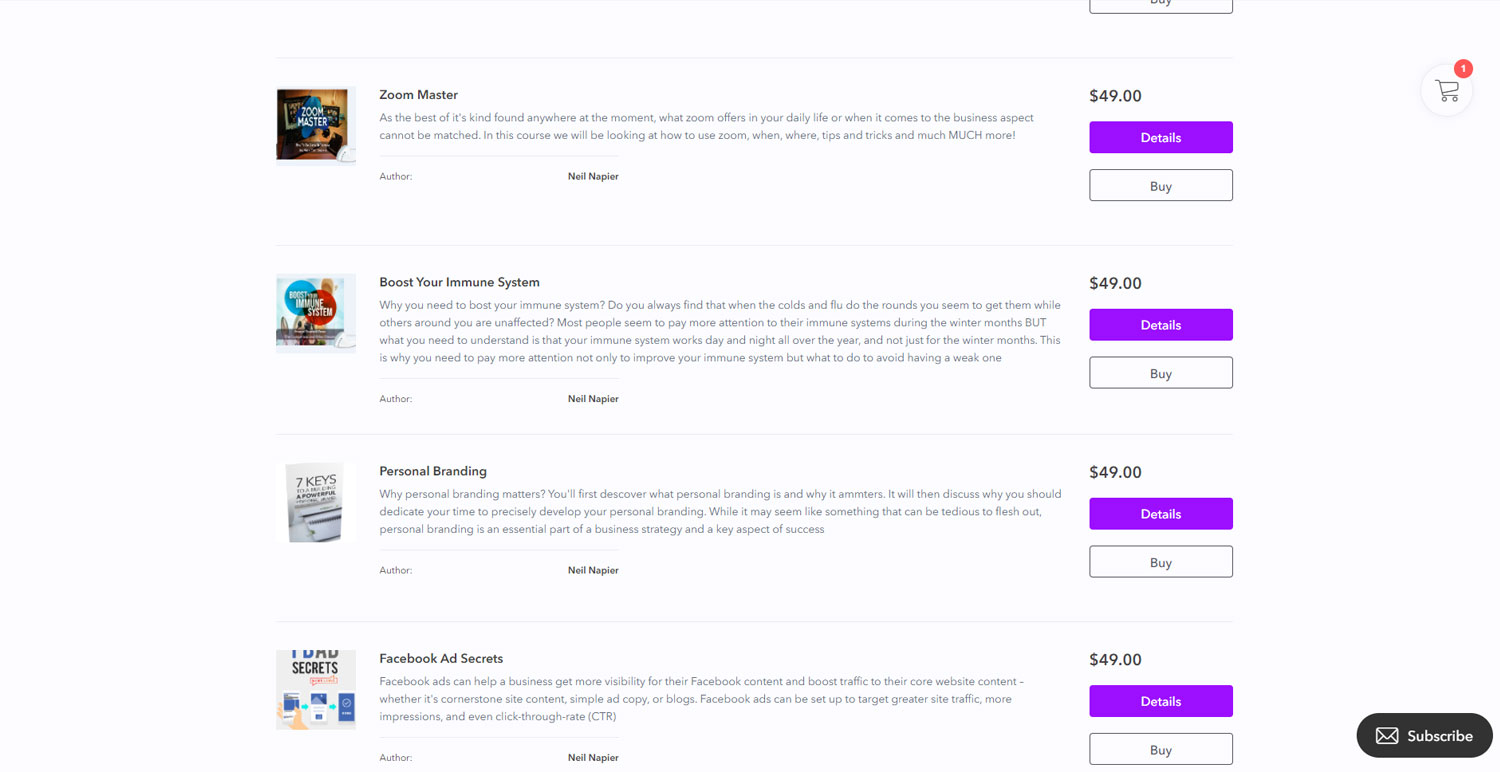Screen dimensions: 1500x772
Task: Open Personal Branding book thumbnail
Action: [316, 502]
